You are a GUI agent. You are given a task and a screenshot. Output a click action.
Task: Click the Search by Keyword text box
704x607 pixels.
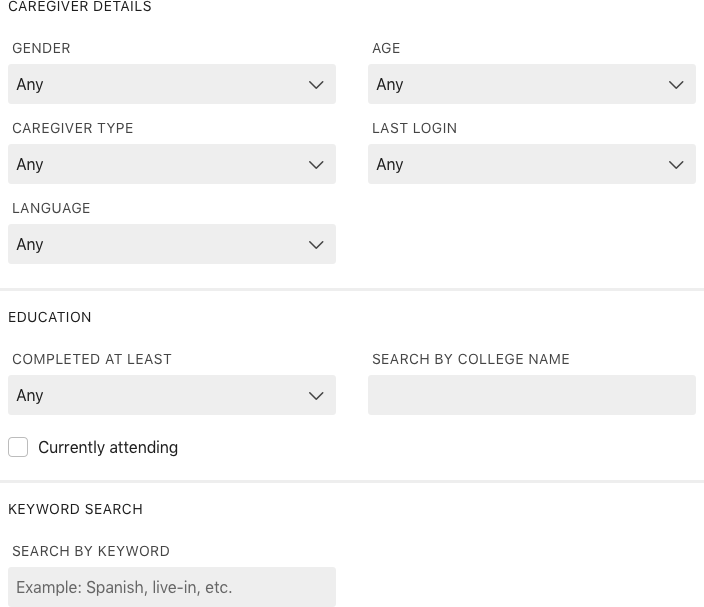pos(172,587)
